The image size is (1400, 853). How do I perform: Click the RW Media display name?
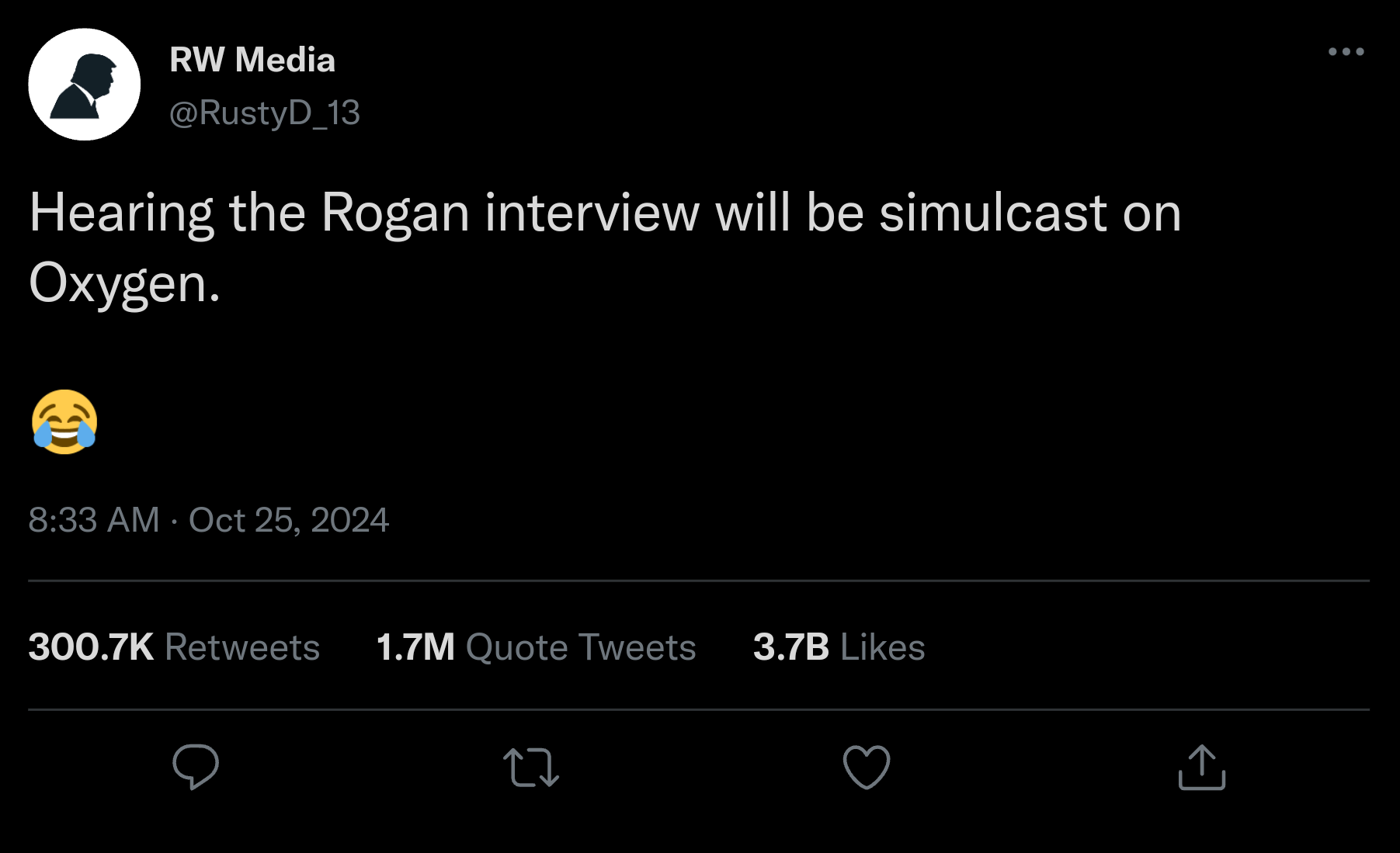pyautogui.click(x=252, y=60)
